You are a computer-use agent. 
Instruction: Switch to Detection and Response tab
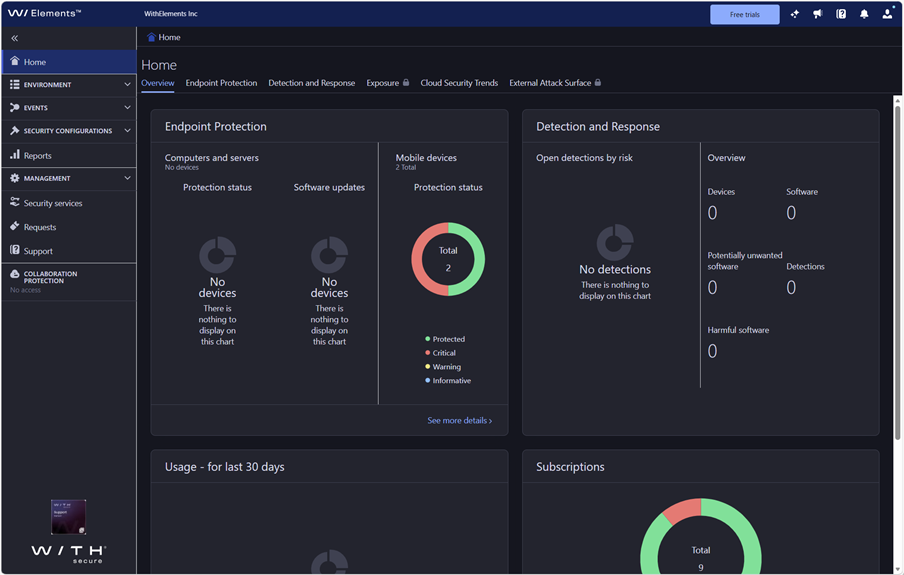tap(311, 83)
